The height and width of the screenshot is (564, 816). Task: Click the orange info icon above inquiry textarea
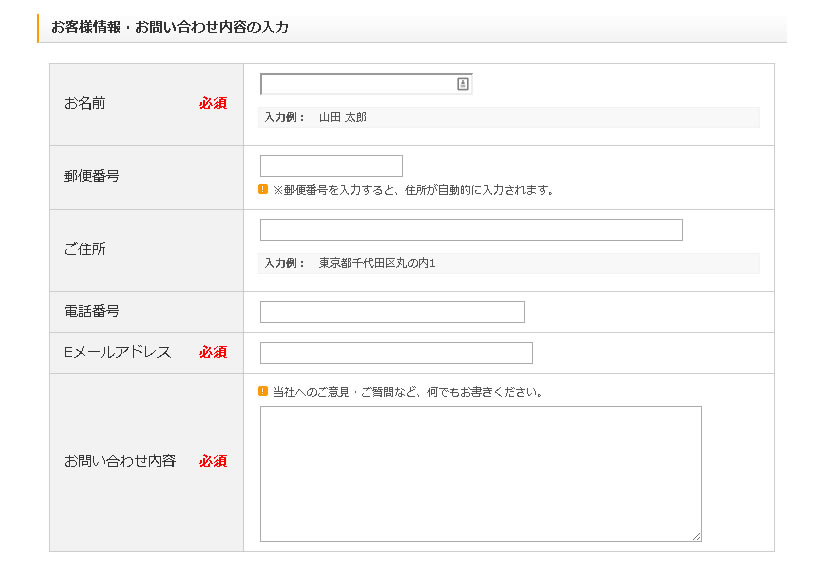(x=263, y=391)
